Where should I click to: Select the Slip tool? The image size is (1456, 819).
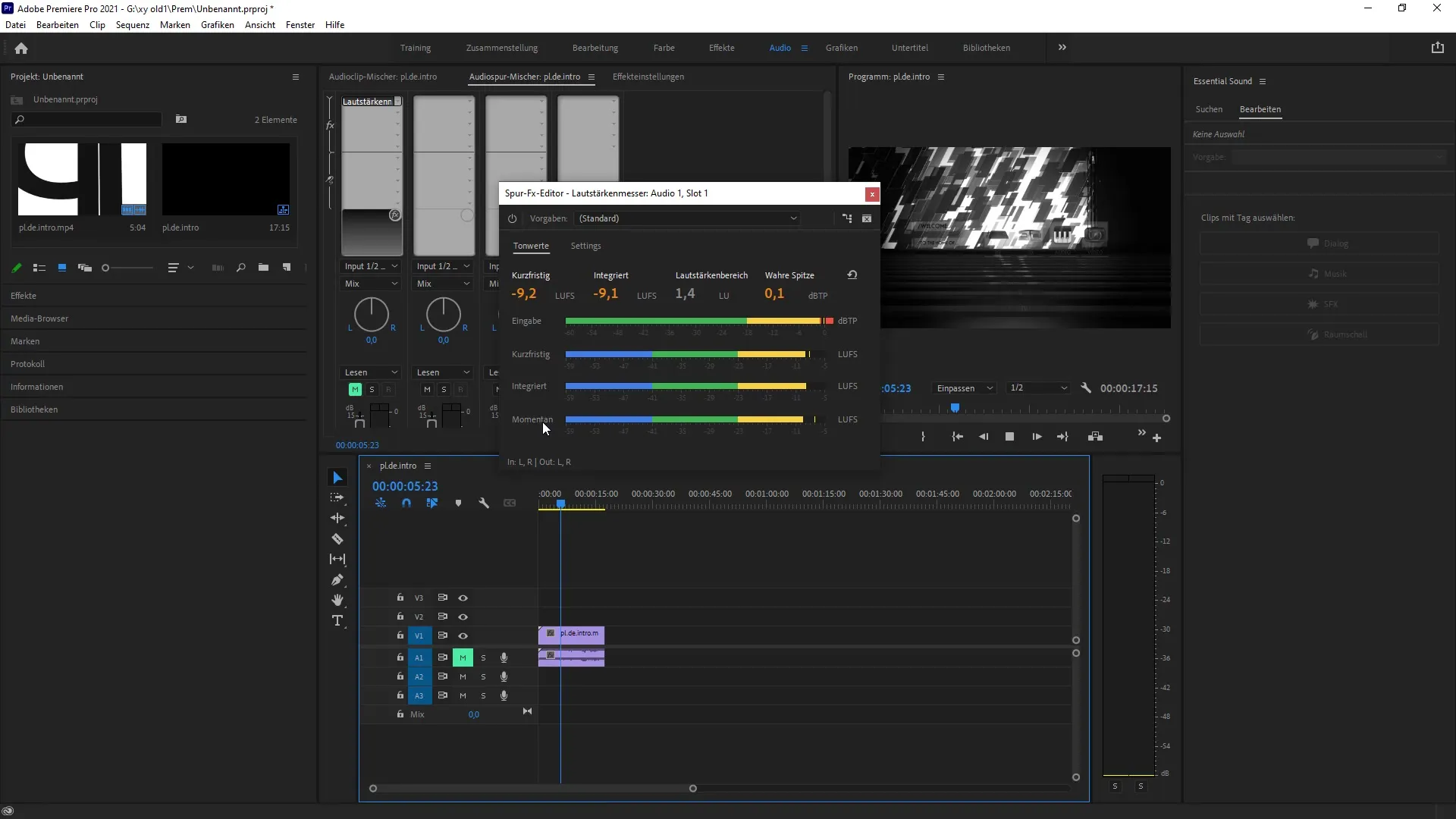(x=337, y=559)
